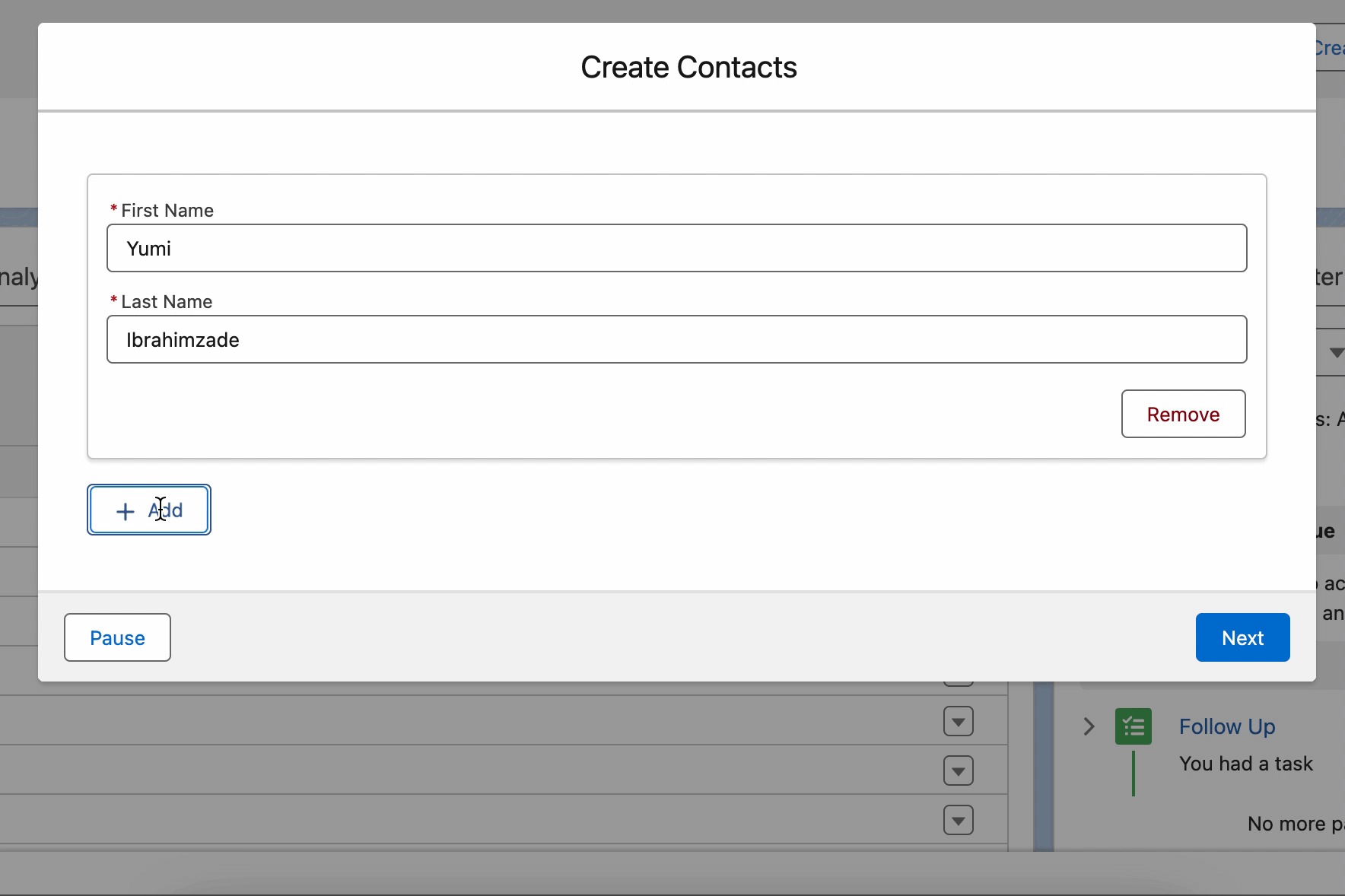
Task: Open the bottom row dropdown arrow
Action: [958, 821]
